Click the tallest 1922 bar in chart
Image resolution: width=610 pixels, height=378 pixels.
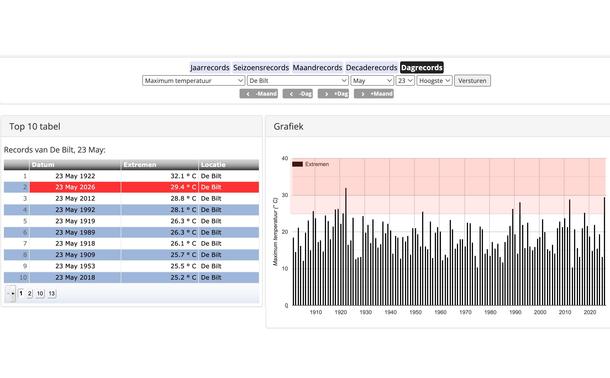pos(346,247)
